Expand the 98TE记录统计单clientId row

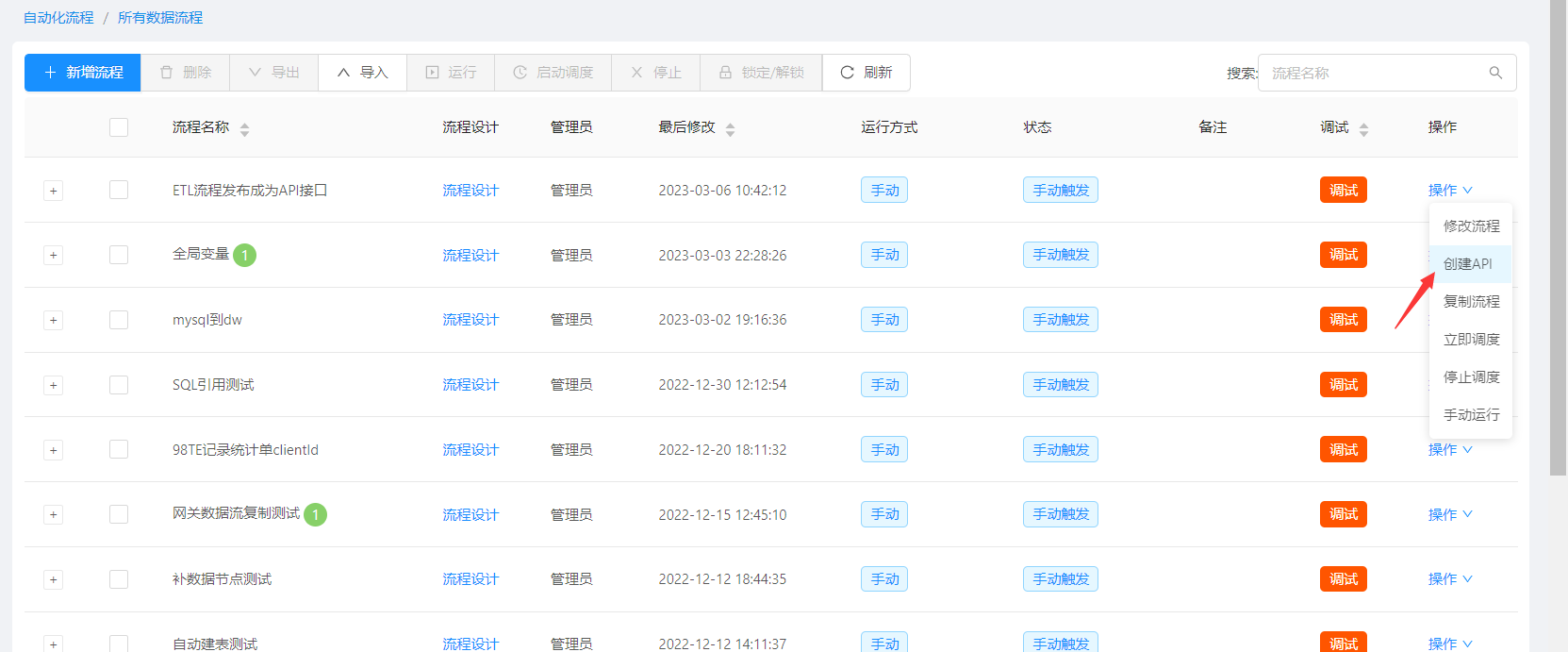[x=54, y=450]
